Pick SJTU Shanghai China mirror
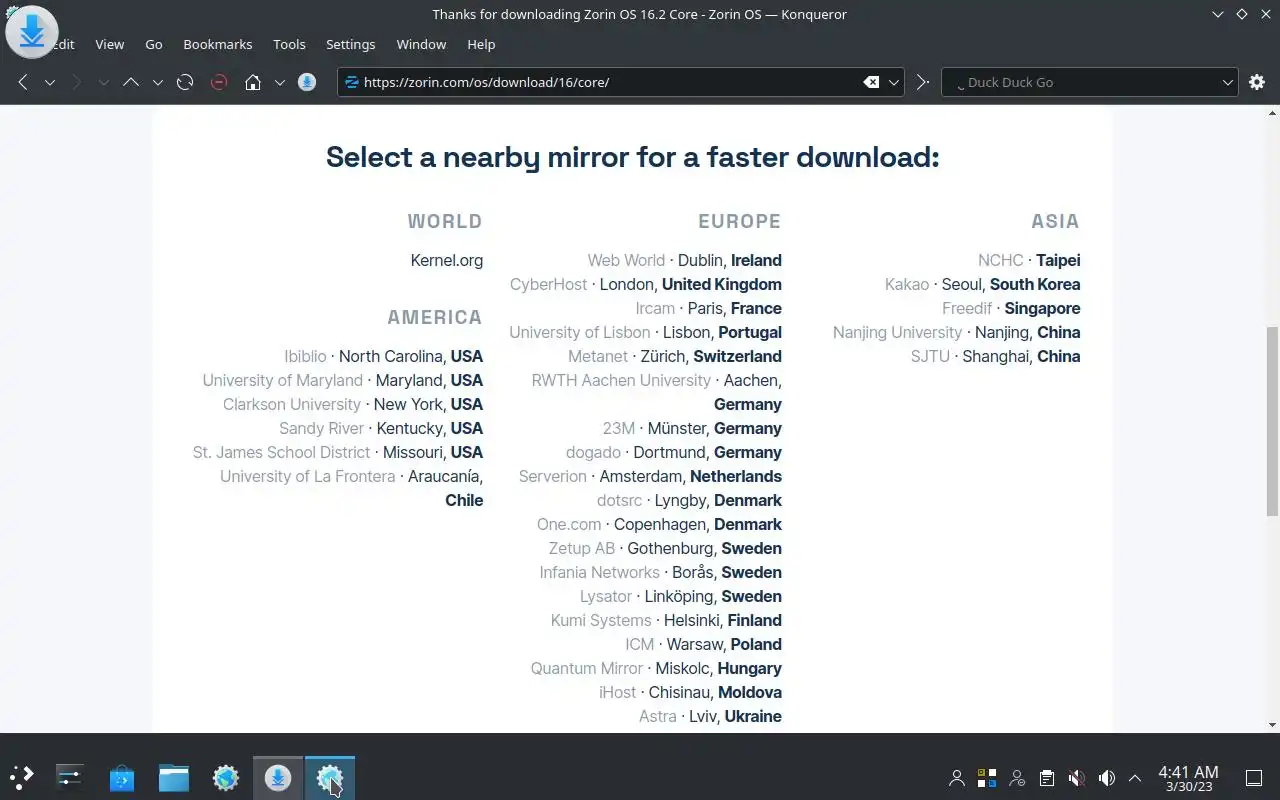This screenshot has height=800, width=1280. [x=995, y=356]
